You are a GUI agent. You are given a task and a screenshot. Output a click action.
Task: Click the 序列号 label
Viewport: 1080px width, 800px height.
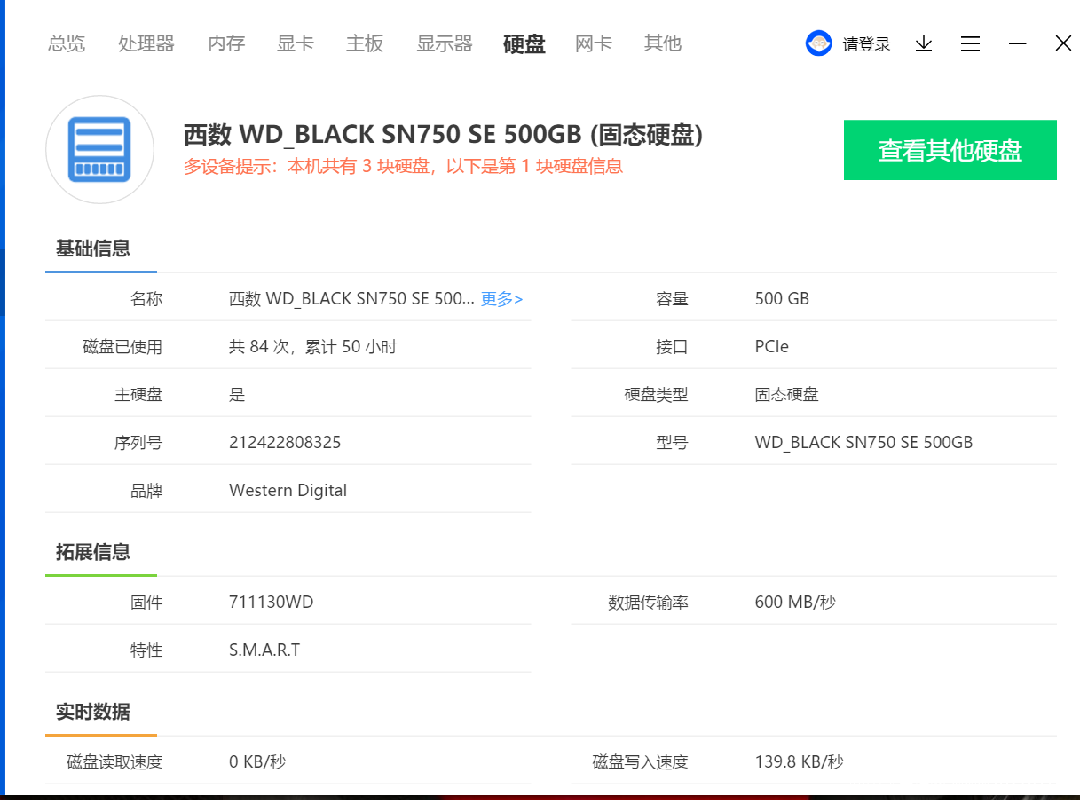pyautogui.click(x=138, y=442)
